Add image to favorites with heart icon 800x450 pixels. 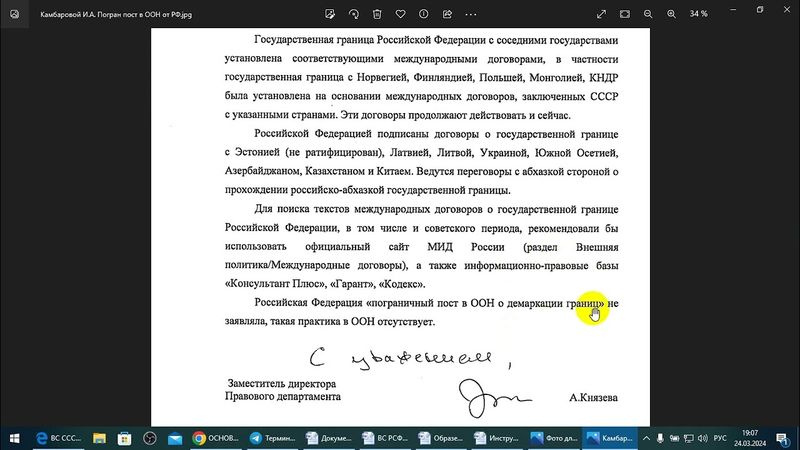[401, 14]
